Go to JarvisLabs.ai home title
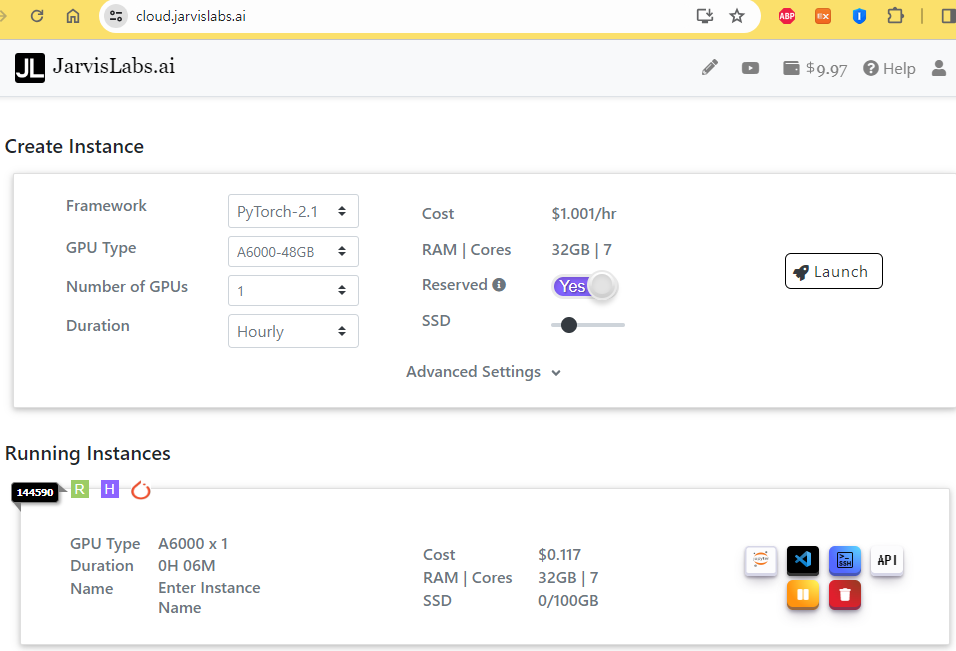The height and width of the screenshot is (651, 956). [114, 66]
